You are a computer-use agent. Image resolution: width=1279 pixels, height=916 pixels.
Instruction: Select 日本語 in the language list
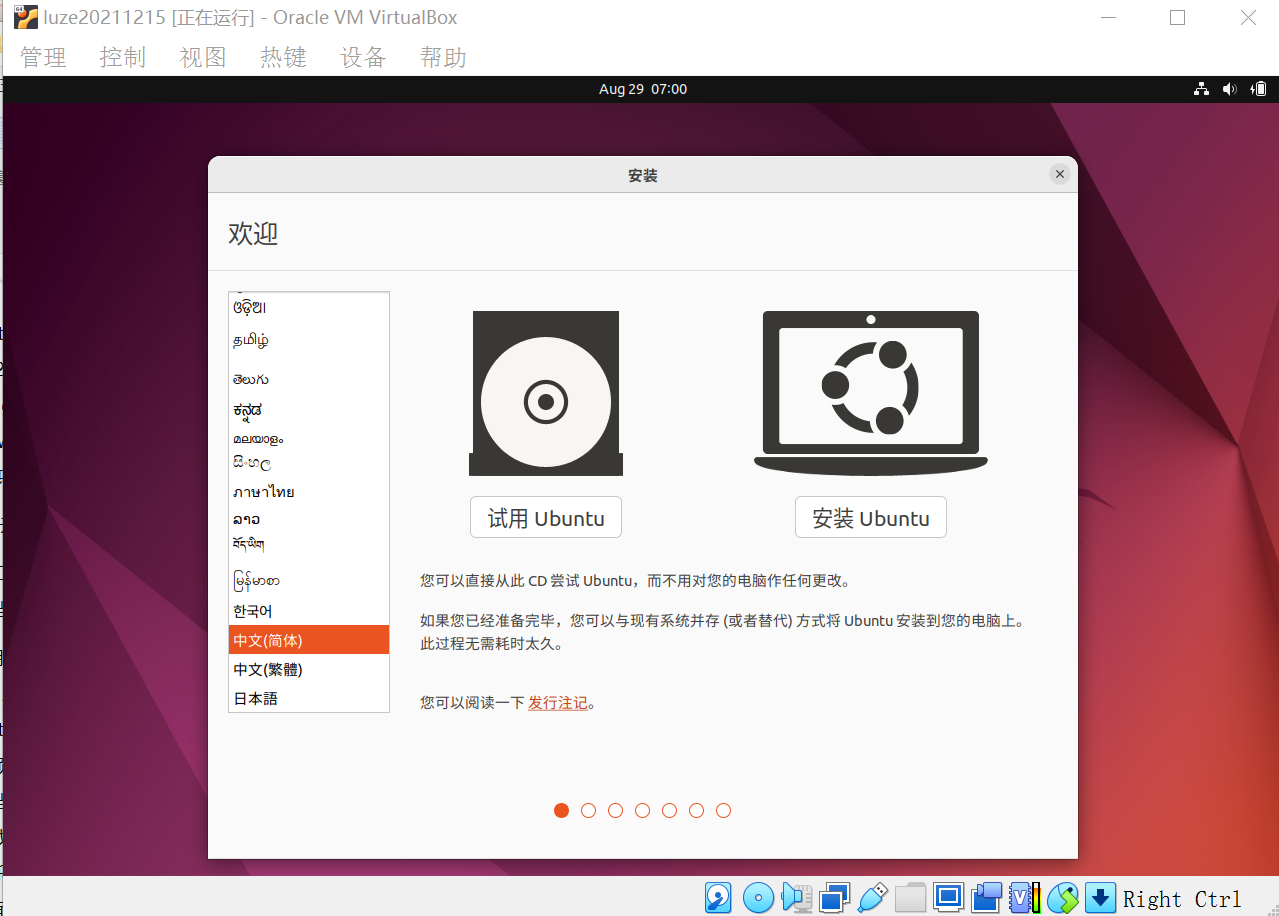309,699
